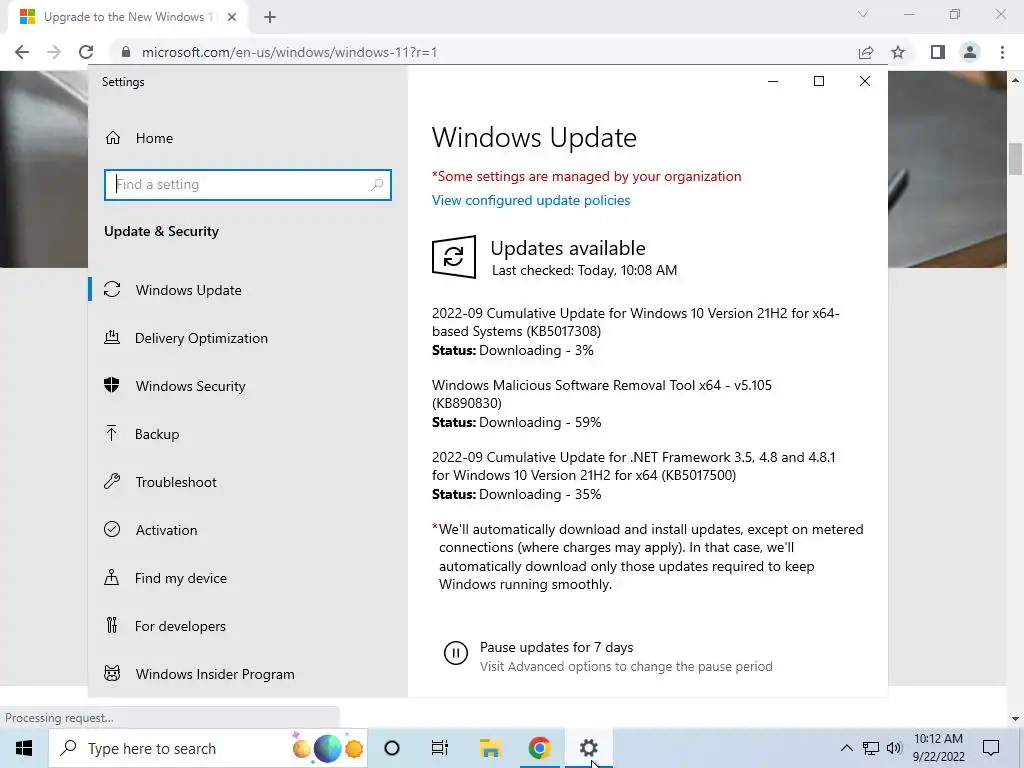
Task: Share this page using Chrome share icon
Action: pyautogui.click(x=866, y=52)
